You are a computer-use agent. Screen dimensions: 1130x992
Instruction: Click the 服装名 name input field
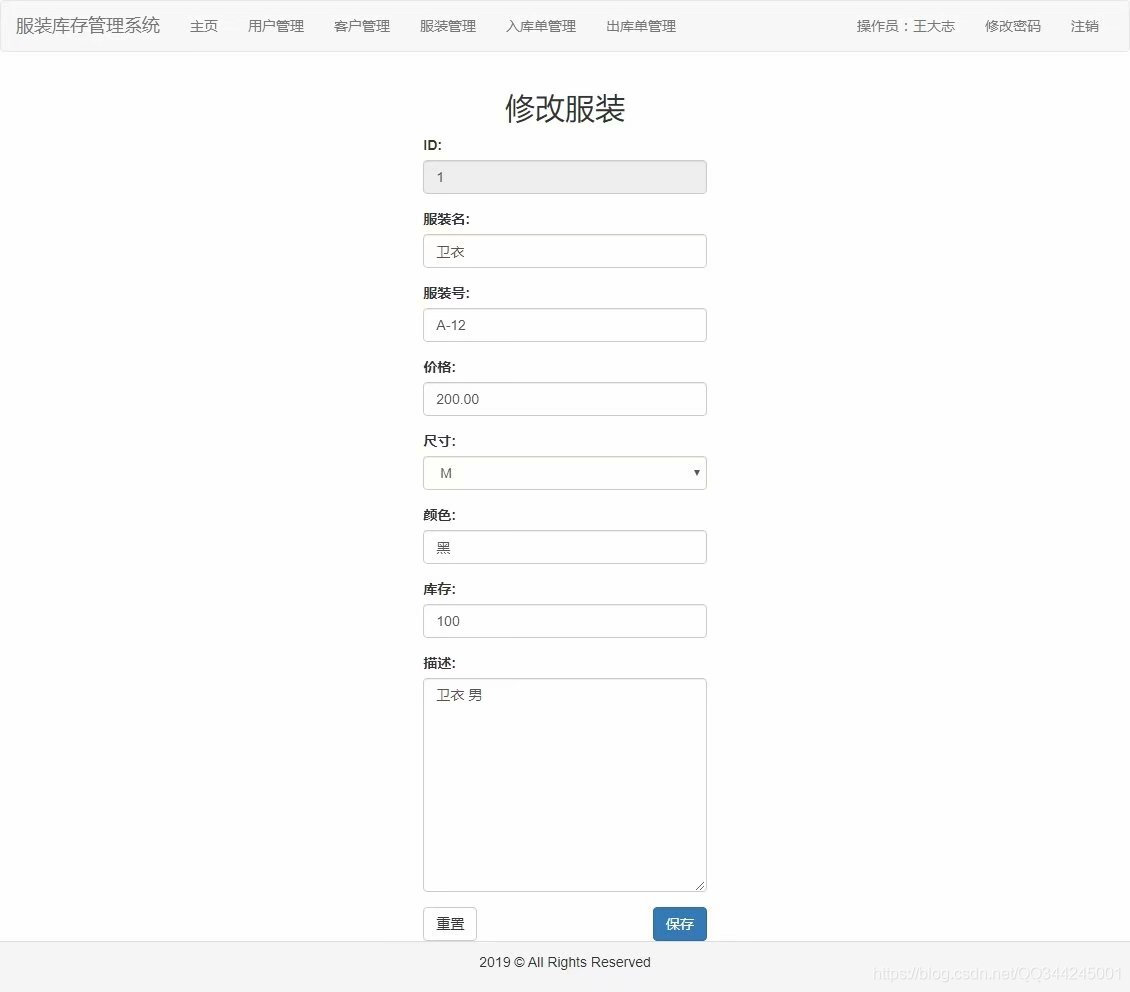tap(565, 251)
